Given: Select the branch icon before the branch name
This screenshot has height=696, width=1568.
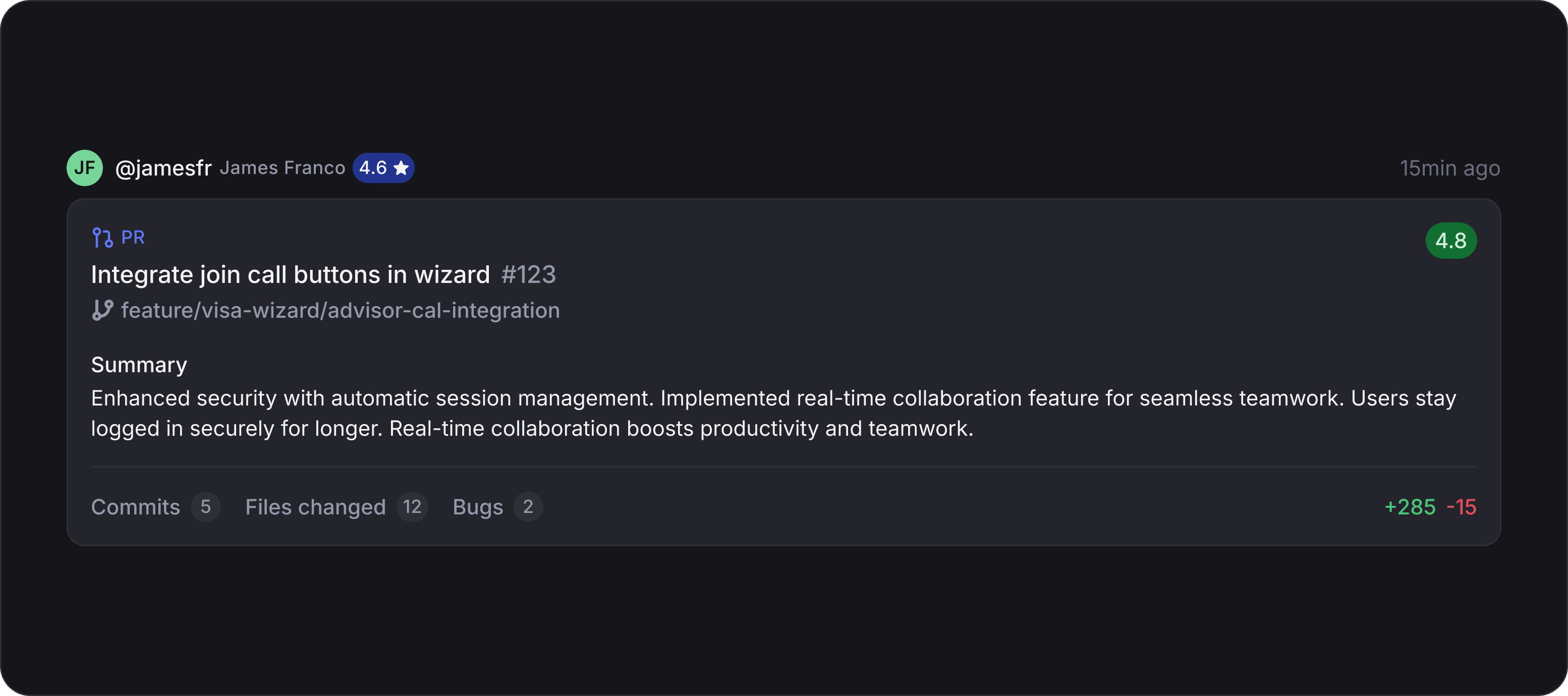Looking at the screenshot, I should 102,310.
